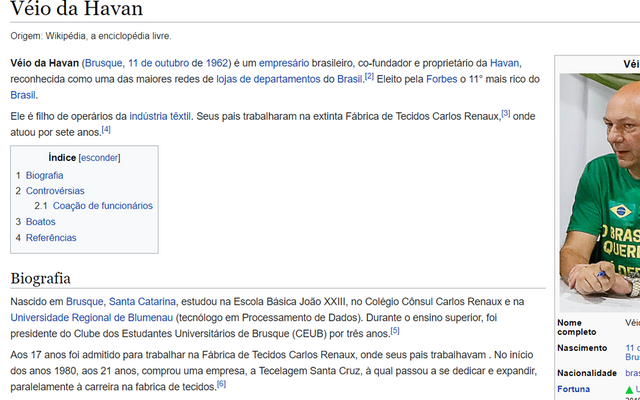Viewport: 640px width, 400px height.
Task: Click 'Origem: Wikipédia, a enciclopédia livre' text
Action: point(91,36)
